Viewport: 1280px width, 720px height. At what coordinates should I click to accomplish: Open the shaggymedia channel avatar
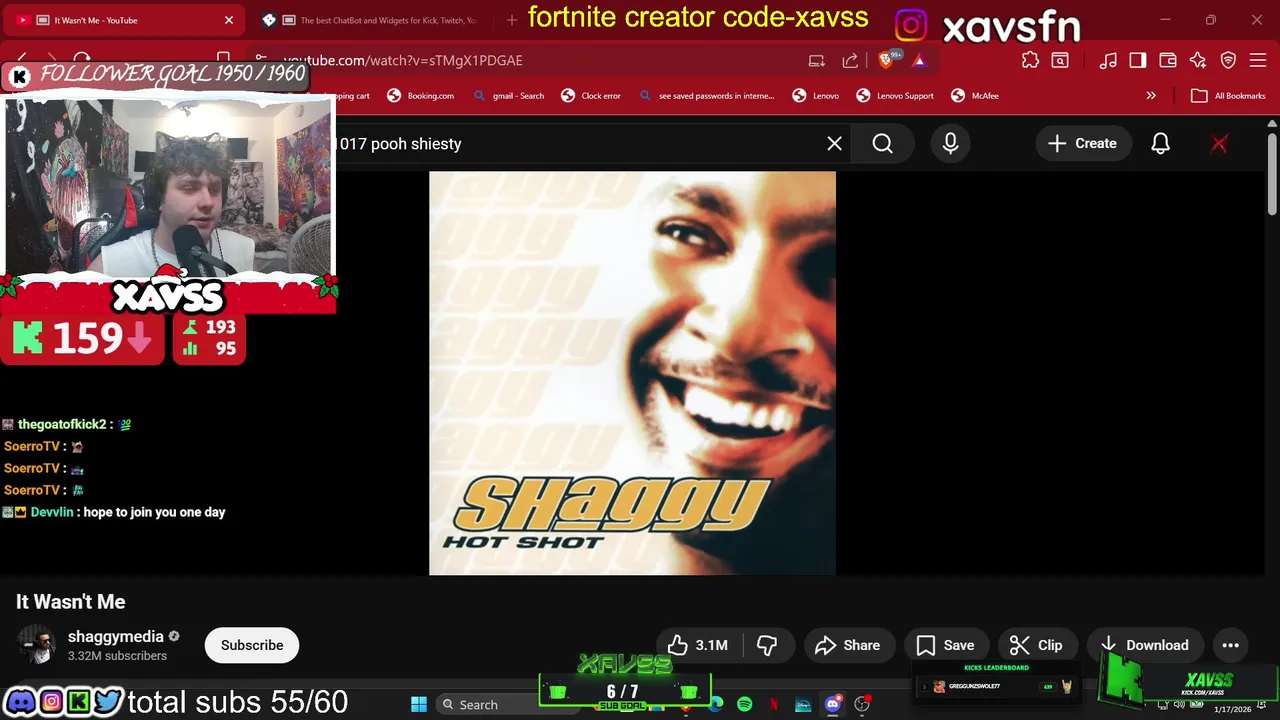36,645
